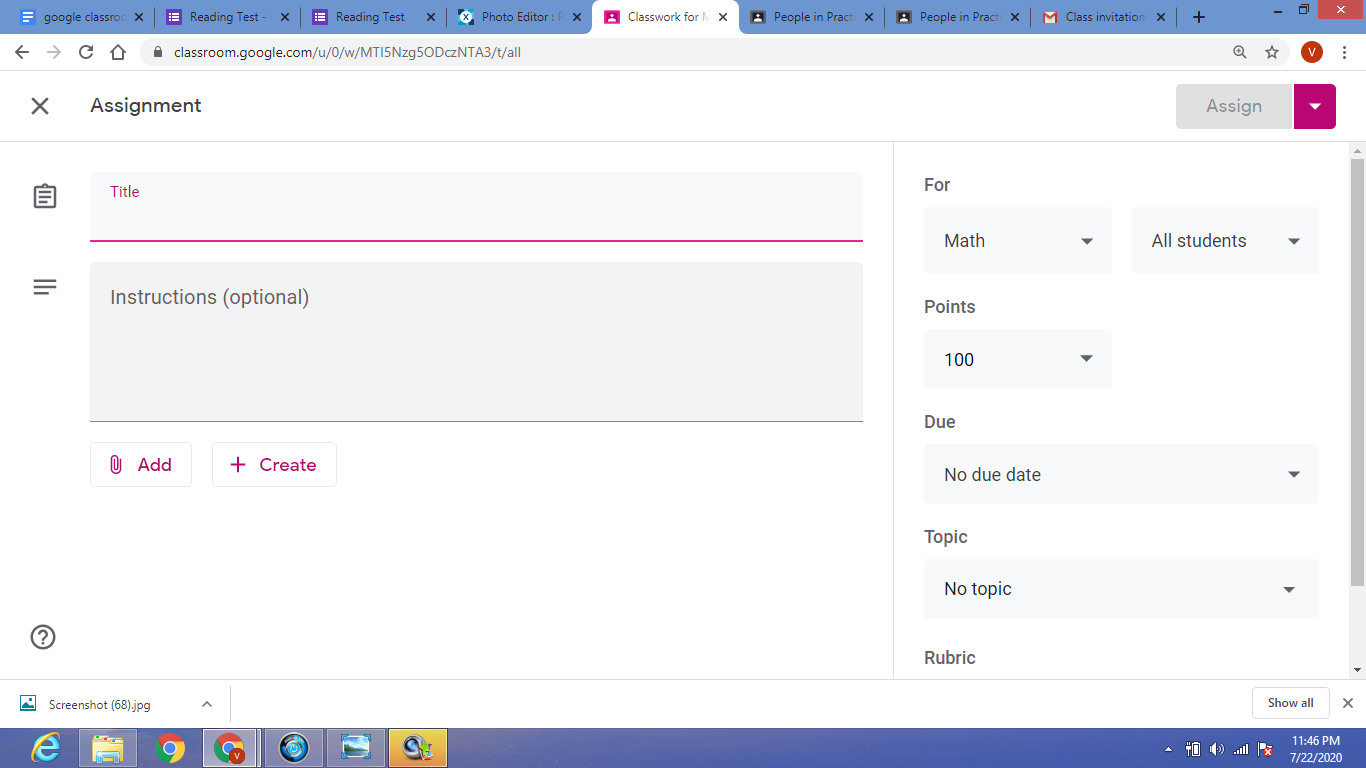Open the Chrome three-dot menu
Viewport: 1366px width, 768px height.
1344,52
